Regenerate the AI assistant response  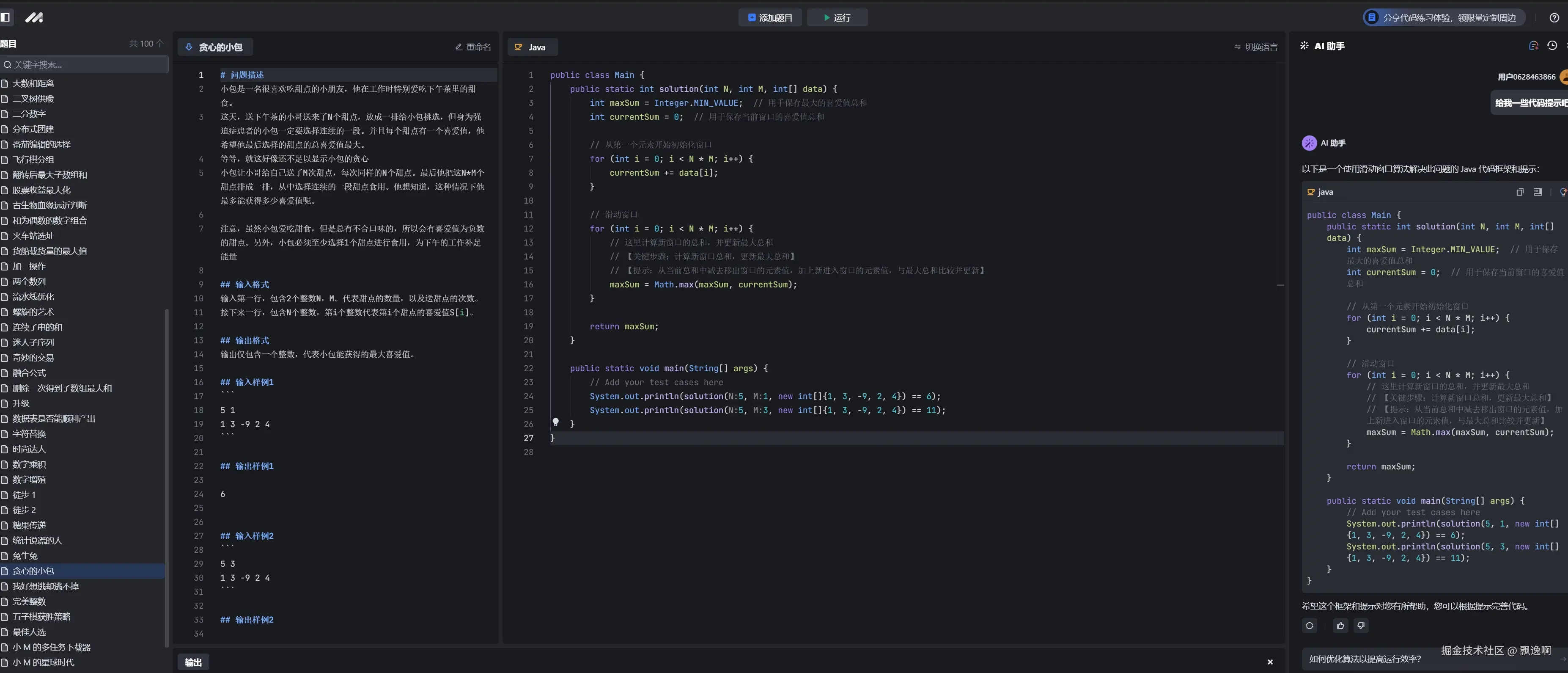point(1309,626)
